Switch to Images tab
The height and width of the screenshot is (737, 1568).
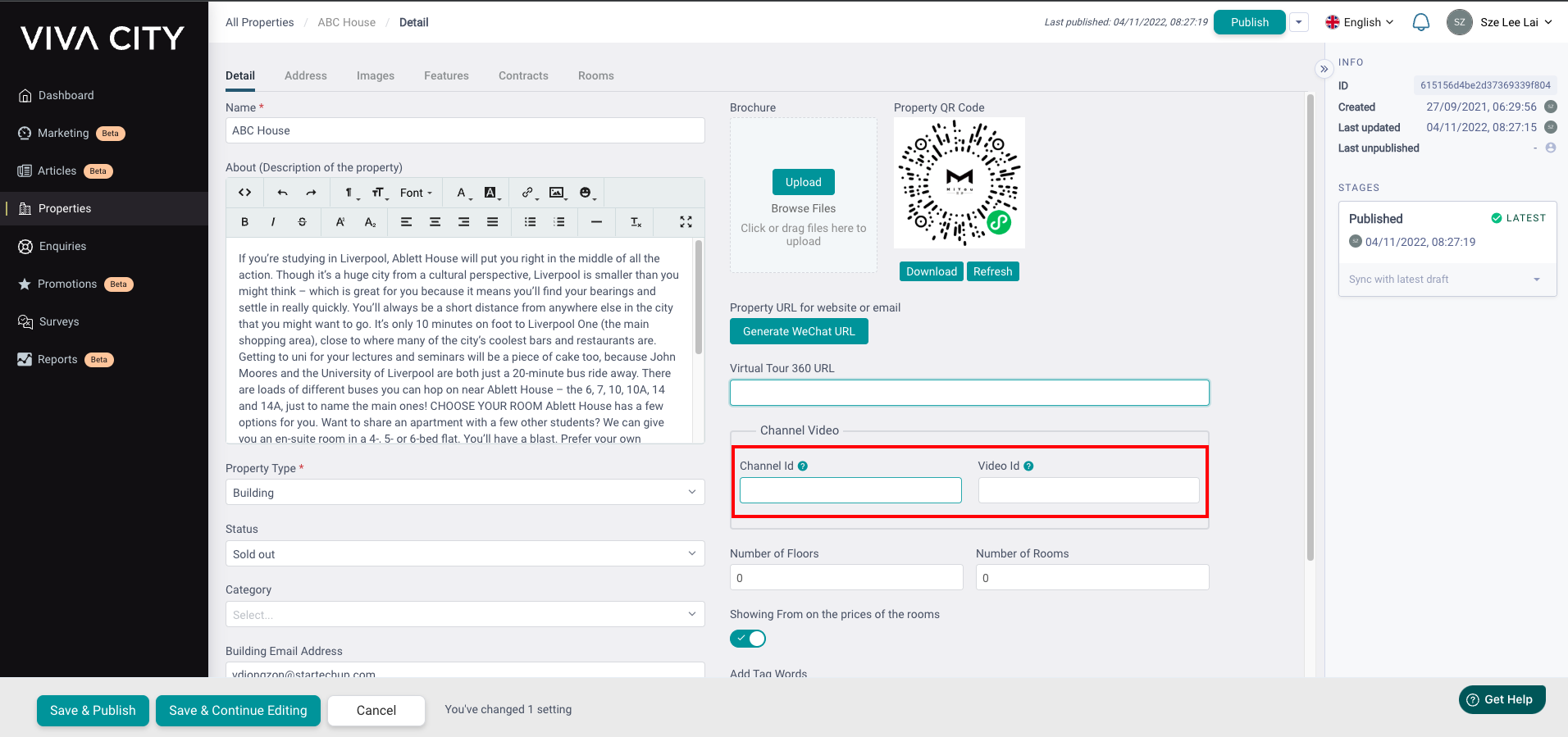pos(376,75)
